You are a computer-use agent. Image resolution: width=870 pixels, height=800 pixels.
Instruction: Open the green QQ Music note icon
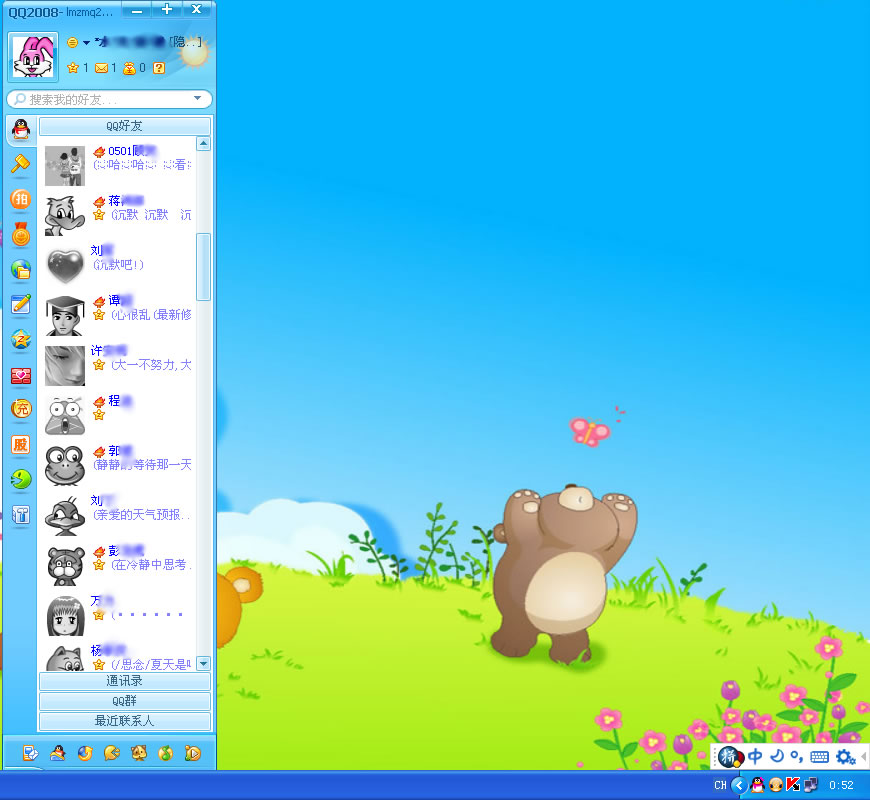(165, 753)
